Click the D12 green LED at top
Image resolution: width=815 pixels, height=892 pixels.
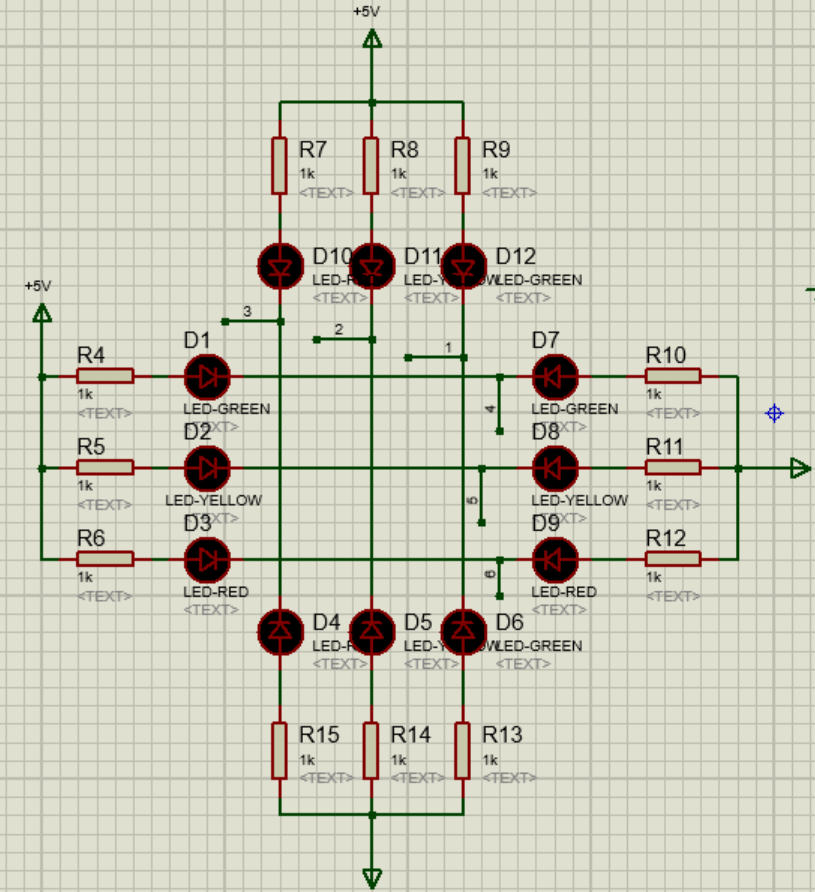[x=463, y=266]
